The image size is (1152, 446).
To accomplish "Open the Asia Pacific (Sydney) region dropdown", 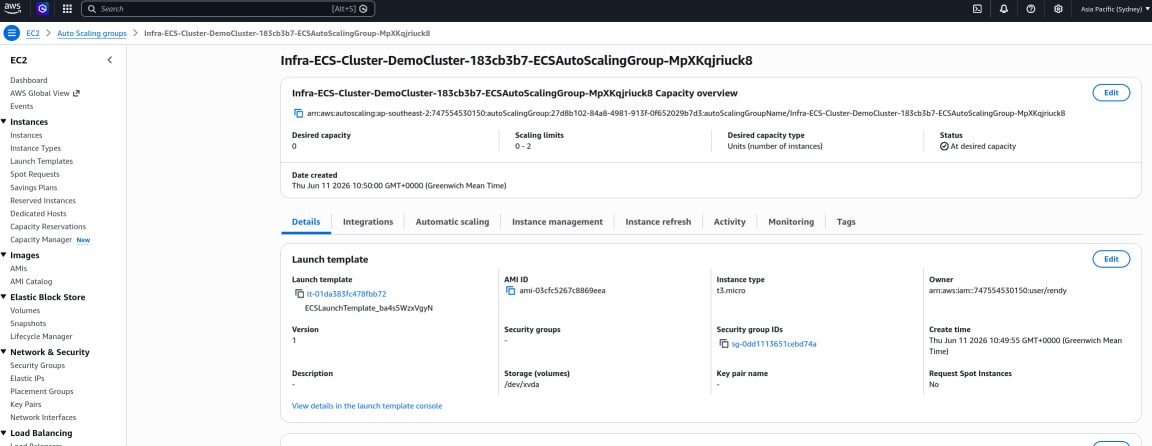I will [x=1115, y=9].
